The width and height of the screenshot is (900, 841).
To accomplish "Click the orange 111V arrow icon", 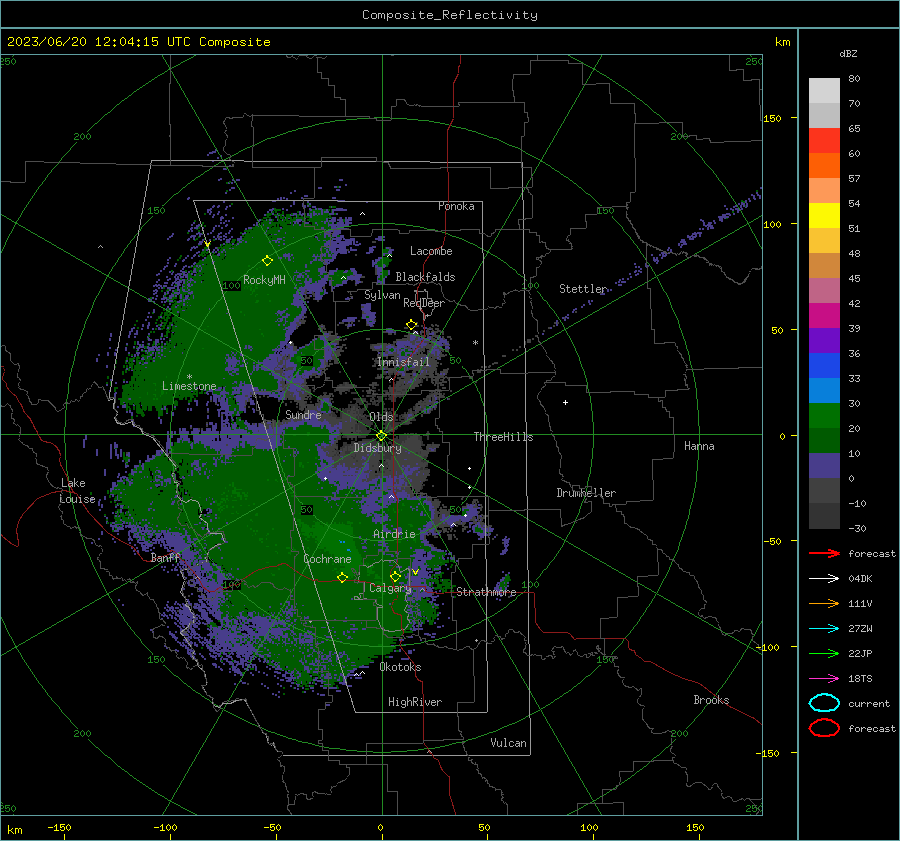I will point(824,603).
